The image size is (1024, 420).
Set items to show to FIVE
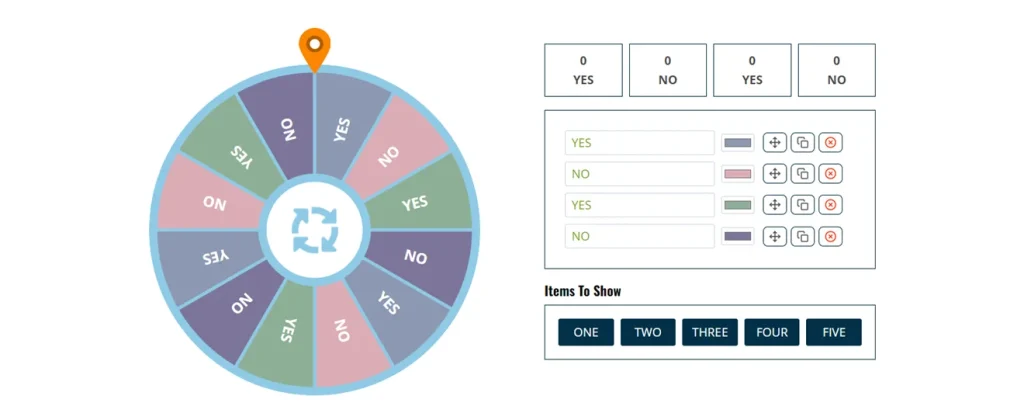[834, 332]
